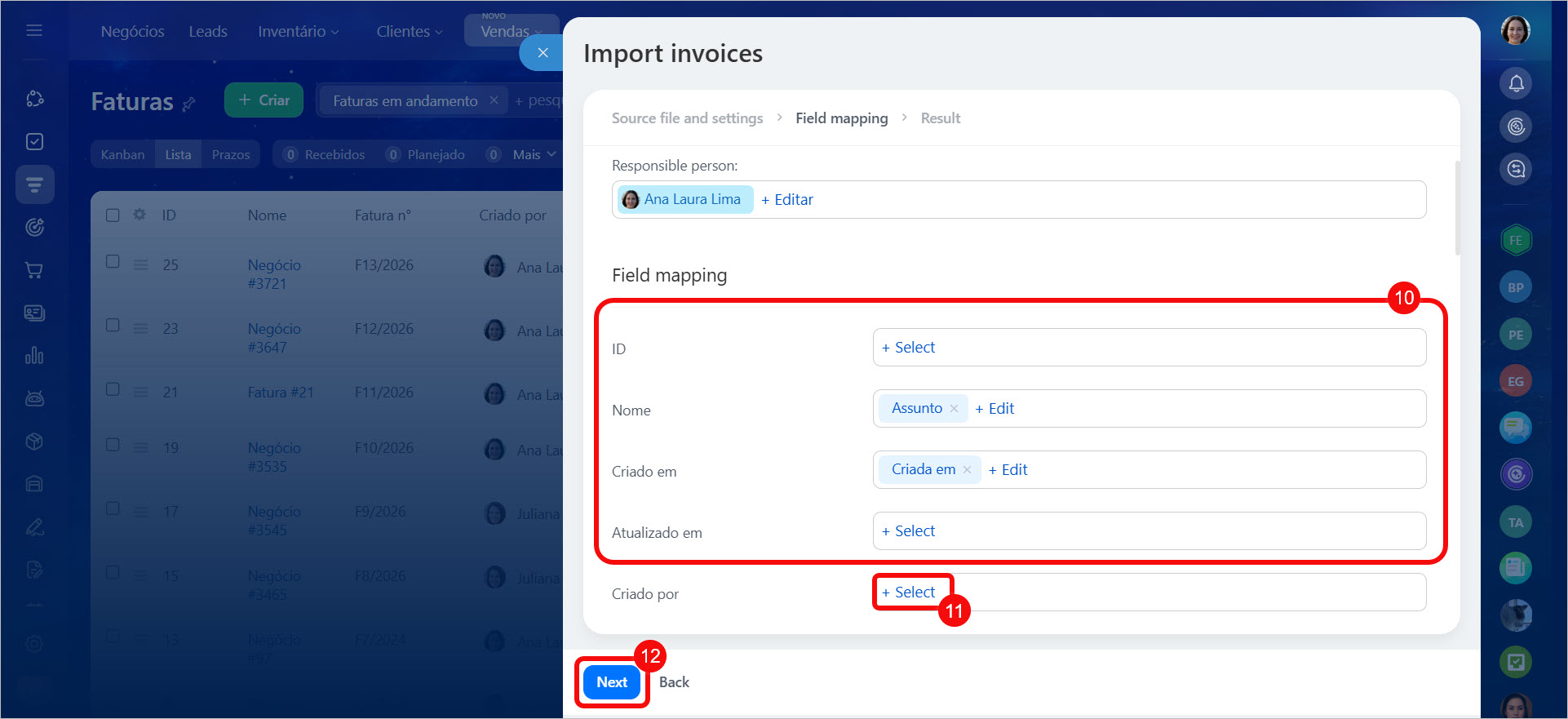Open the shopping cart sidebar icon
Viewport: 1568px width, 719px height.
point(34,270)
